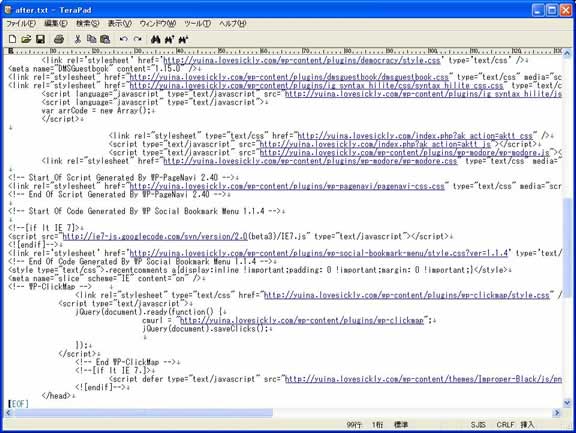The width and height of the screenshot is (576, 433).
Task: Click the Open folder toolbar icon
Action: pyautogui.click(x=26, y=39)
